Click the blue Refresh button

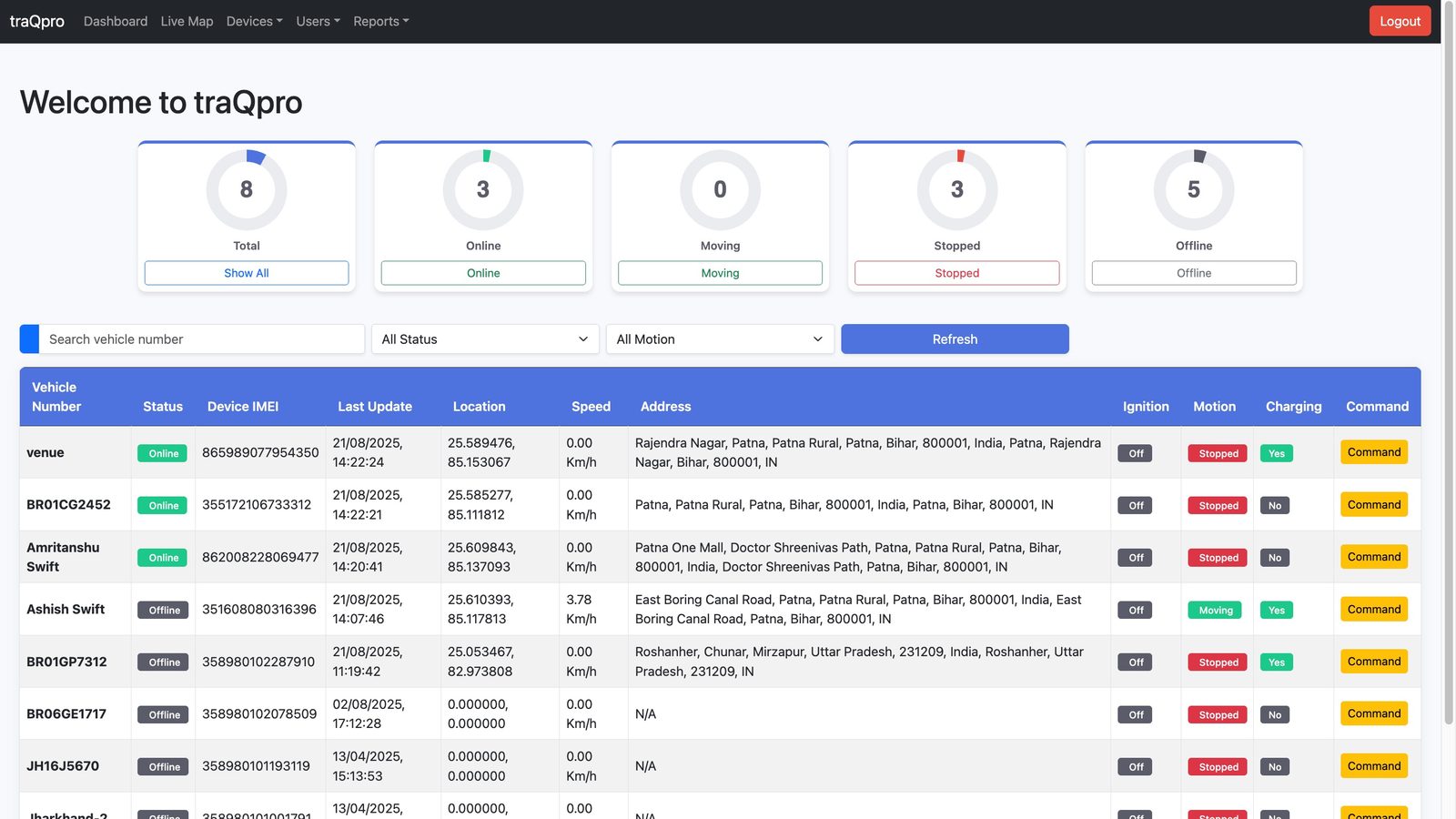(955, 339)
